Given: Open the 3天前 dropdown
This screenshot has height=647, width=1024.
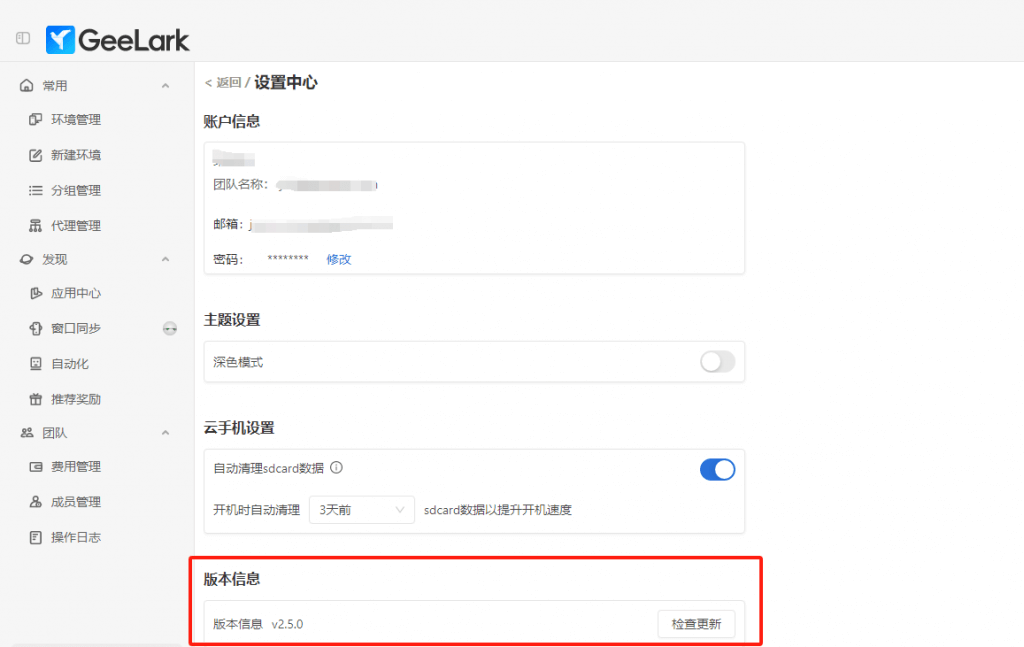Looking at the screenshot, I should 361,510.
